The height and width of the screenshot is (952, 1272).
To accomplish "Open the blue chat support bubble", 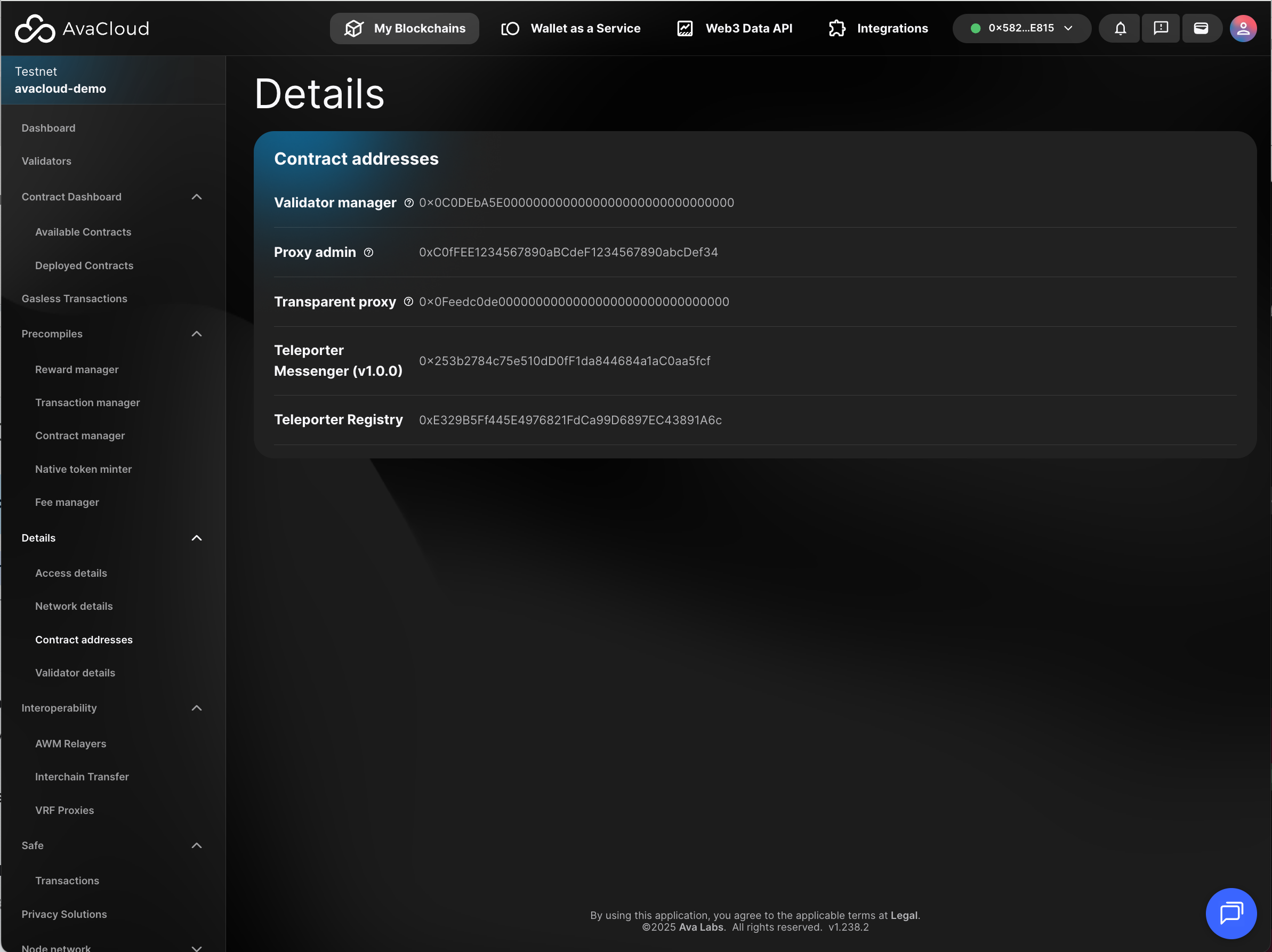I will pos(1230,913).
